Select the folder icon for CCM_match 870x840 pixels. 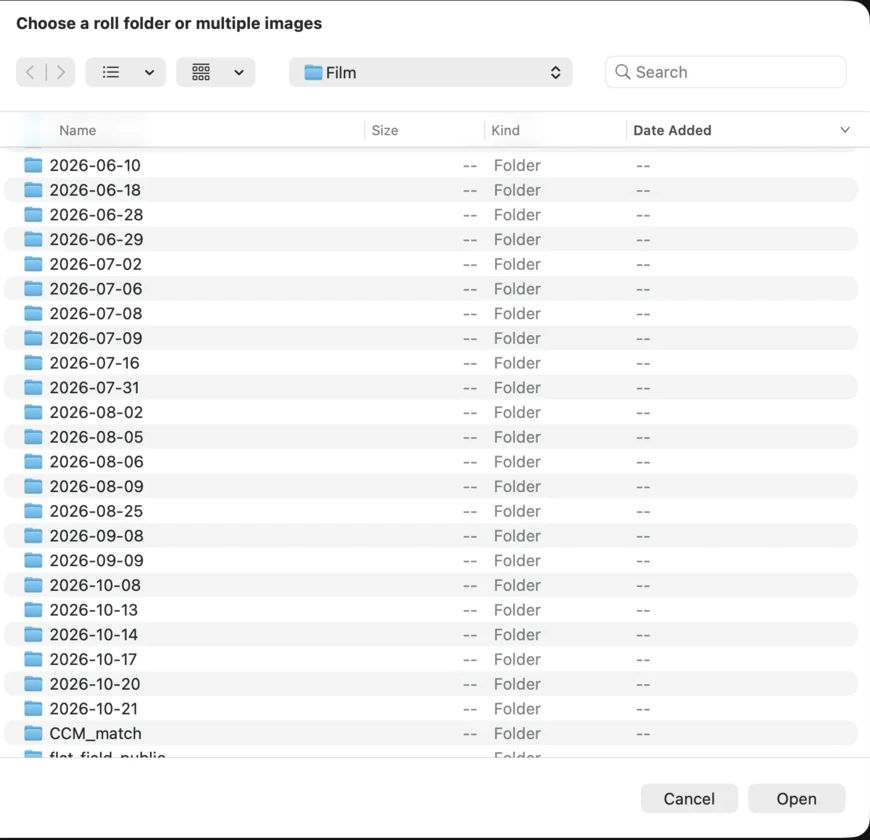tap(33, 733)
